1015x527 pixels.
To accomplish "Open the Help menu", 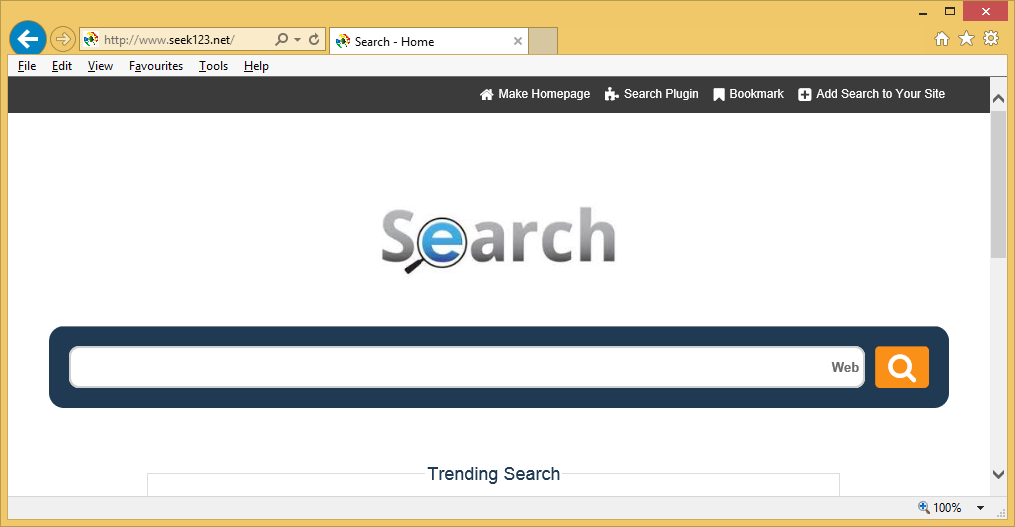I will click(x=256, y=66).
